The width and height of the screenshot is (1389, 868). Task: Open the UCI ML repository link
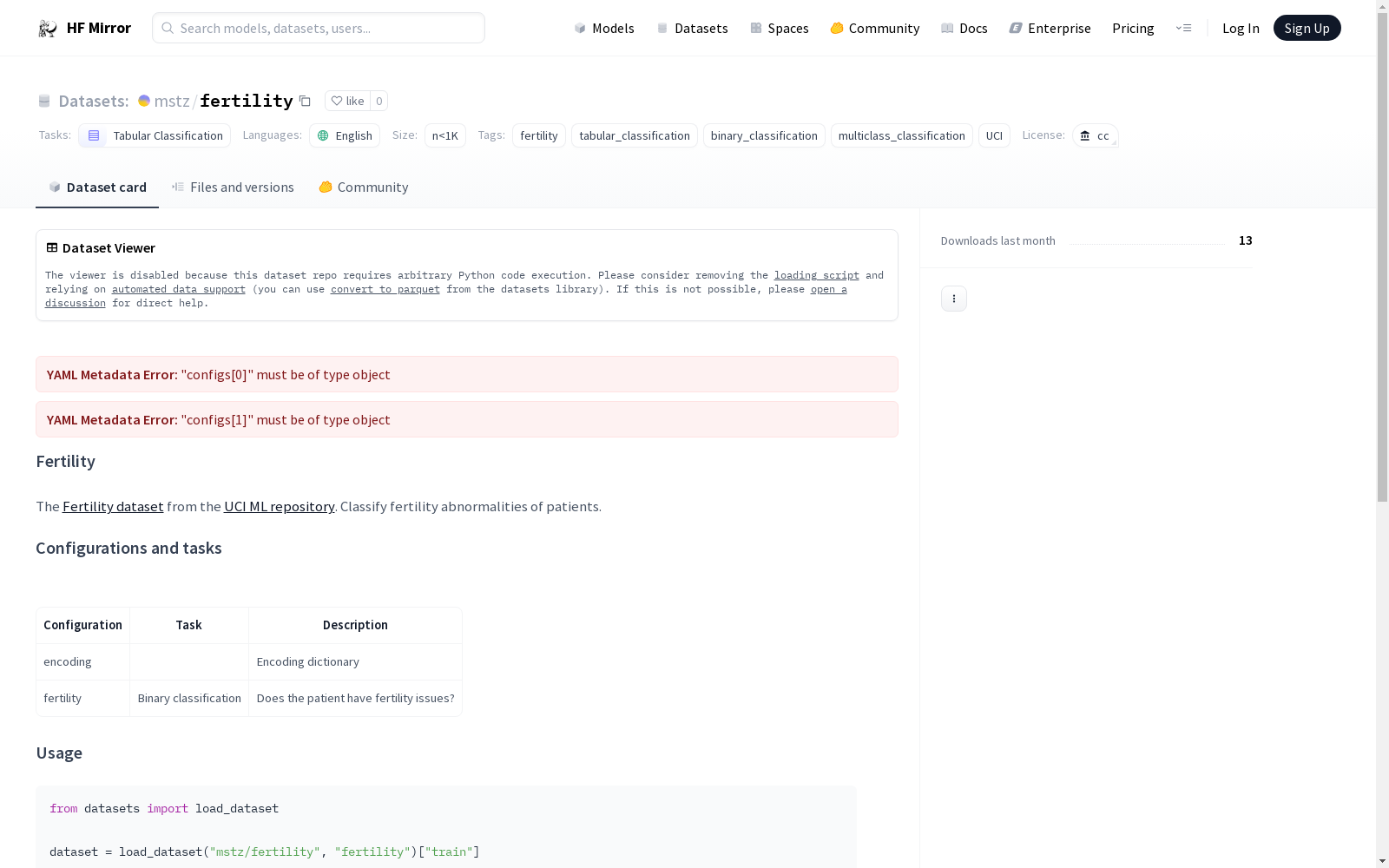pyautogui.click(x=280, y=506)
